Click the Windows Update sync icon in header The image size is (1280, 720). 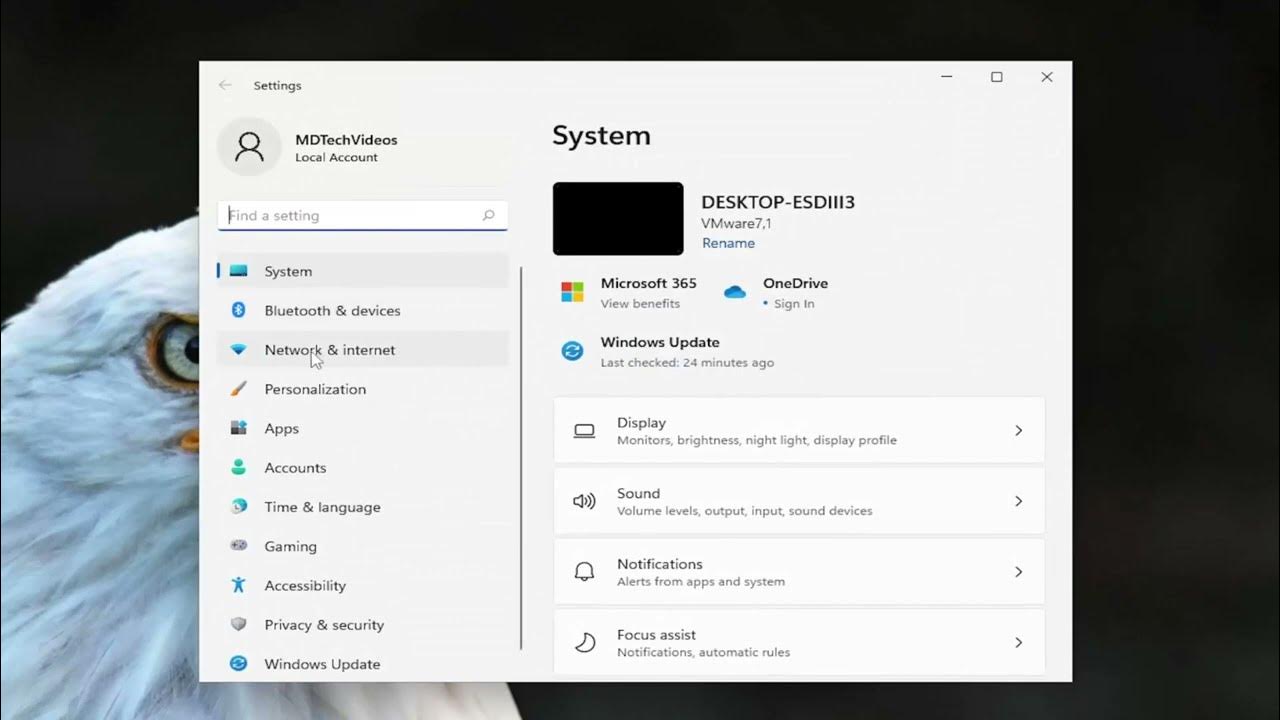pos(572,351)
